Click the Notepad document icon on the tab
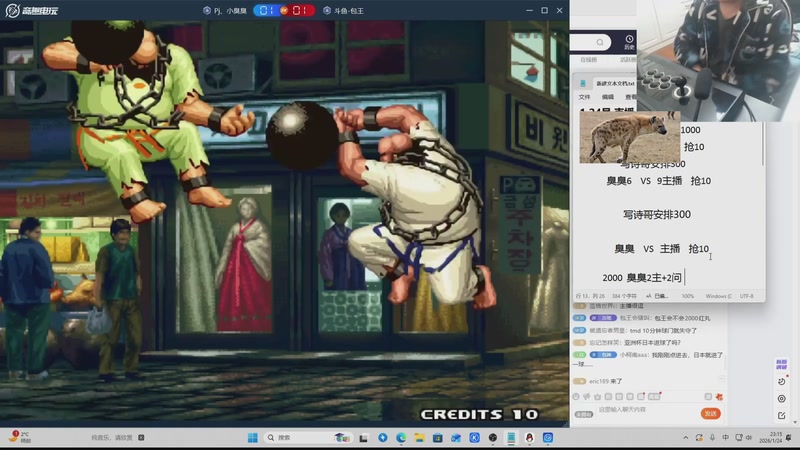The image size is (800, 450). point(583,83)
